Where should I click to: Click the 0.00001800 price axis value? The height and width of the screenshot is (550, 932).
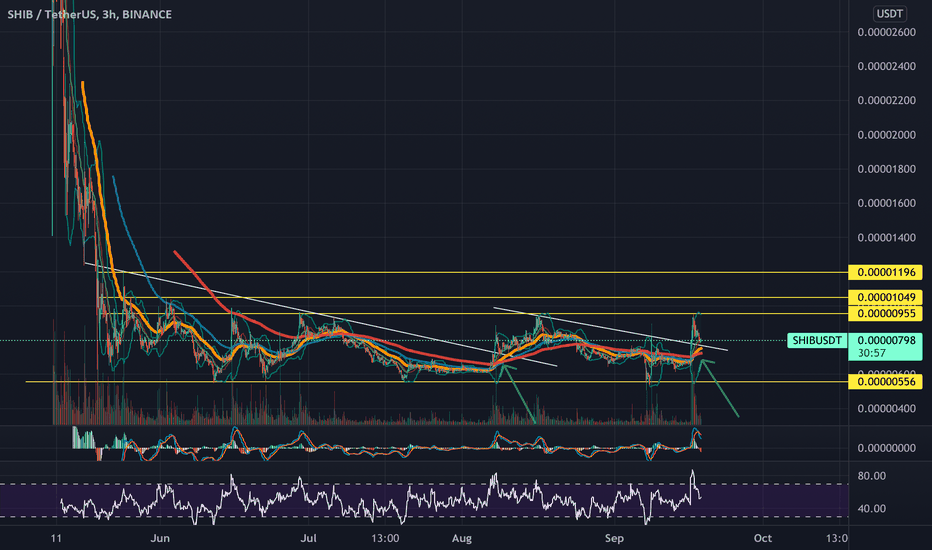pos(886,169)
